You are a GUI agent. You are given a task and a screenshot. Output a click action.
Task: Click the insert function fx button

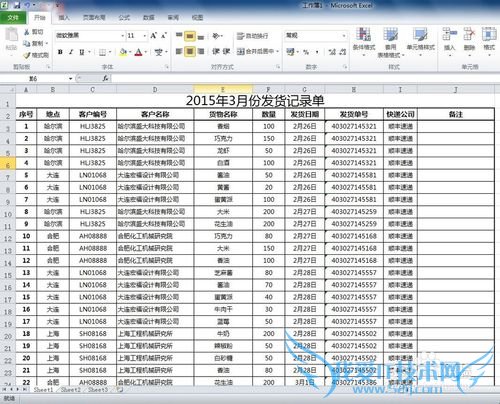(106, 78)
